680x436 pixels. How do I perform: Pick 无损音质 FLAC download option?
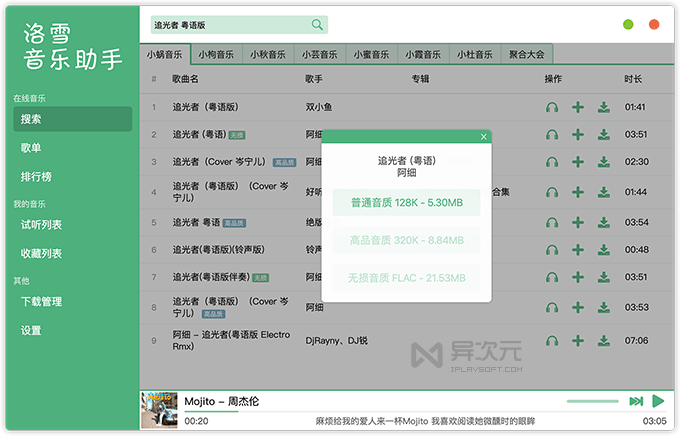406,277
